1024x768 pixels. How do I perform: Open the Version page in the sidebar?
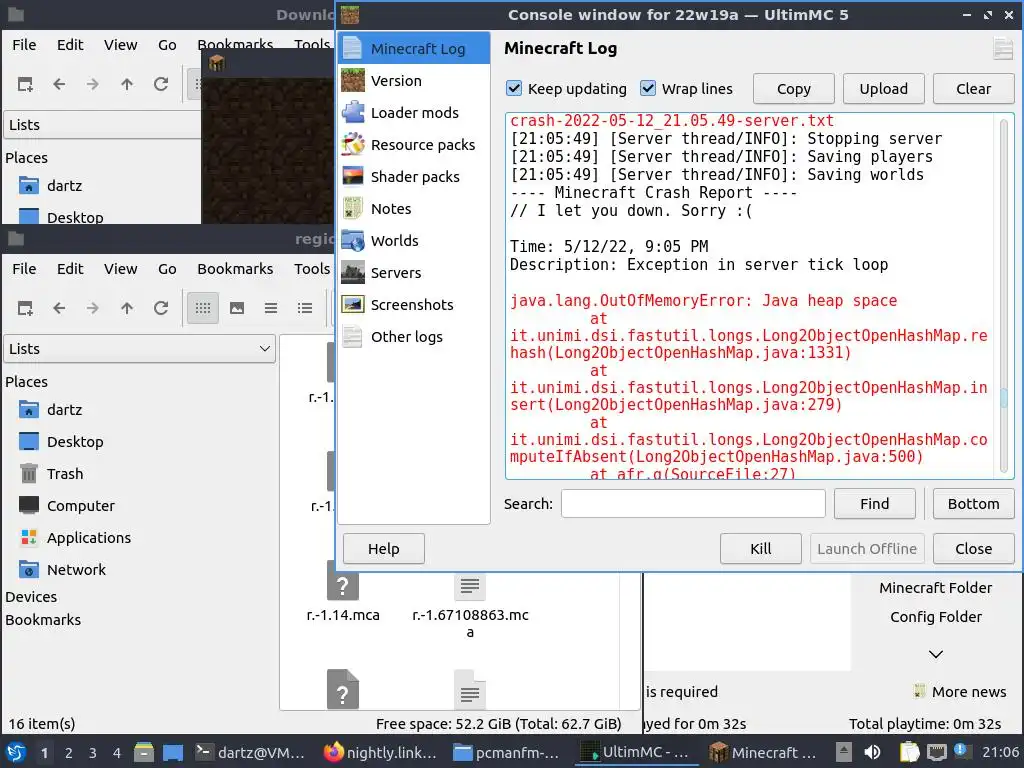tap(414, 80)
